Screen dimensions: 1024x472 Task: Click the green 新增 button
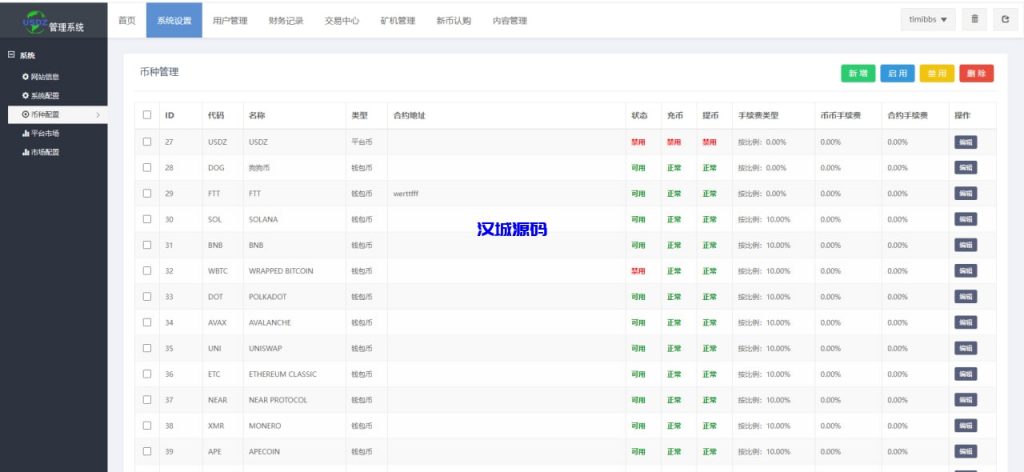click(858, 74)
